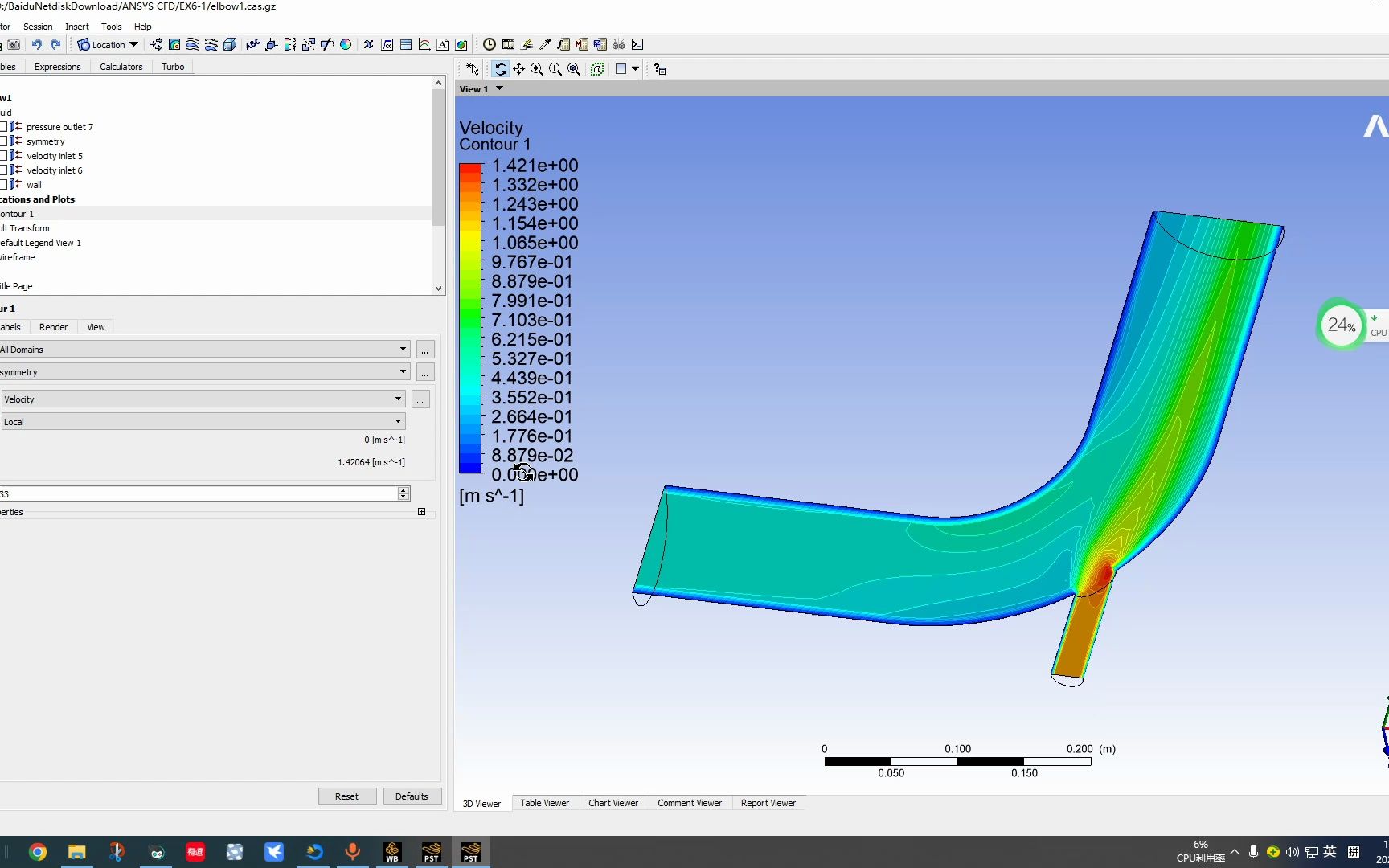This screenshot has width=1389, height=868.
Task: Launch Google Chrome from the taskbar
Action: click(37, 851)
